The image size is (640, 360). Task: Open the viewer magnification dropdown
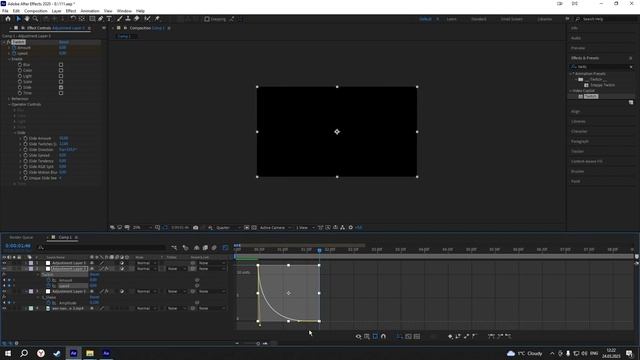[x=142, y=228]
